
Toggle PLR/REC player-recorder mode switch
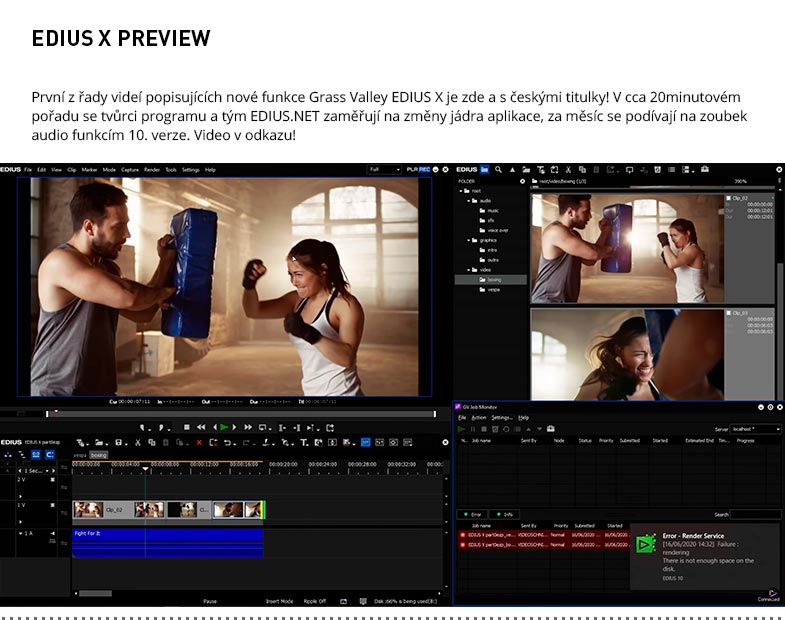tap(419, 170)
